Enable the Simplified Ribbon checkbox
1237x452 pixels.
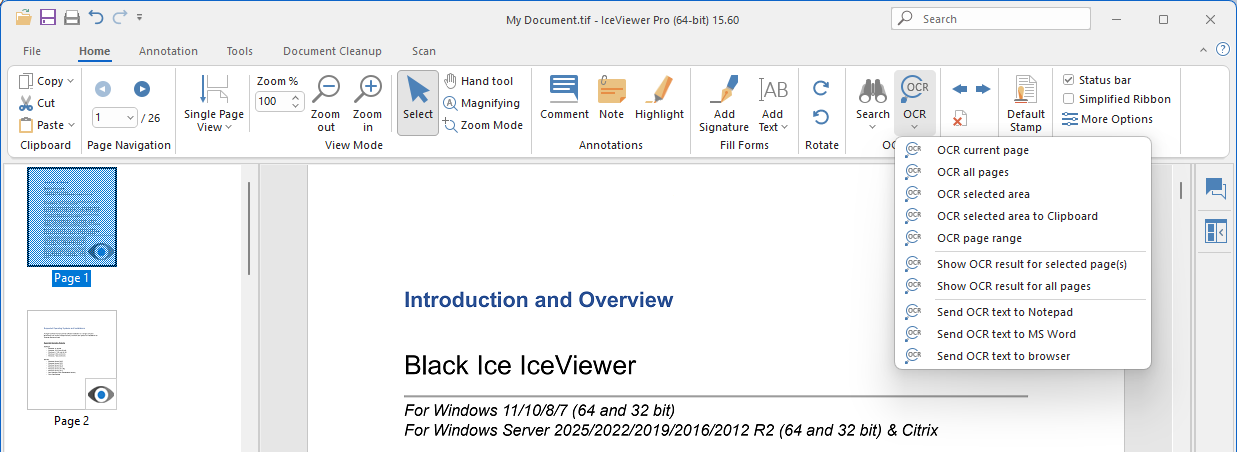(1069, 99)
